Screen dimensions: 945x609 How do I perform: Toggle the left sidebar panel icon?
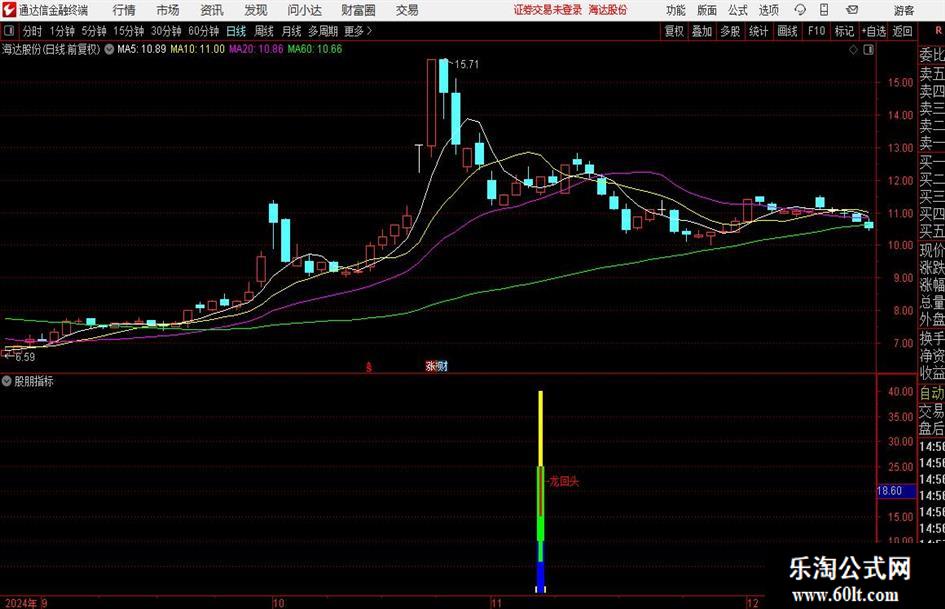click(x=9, y=31)
